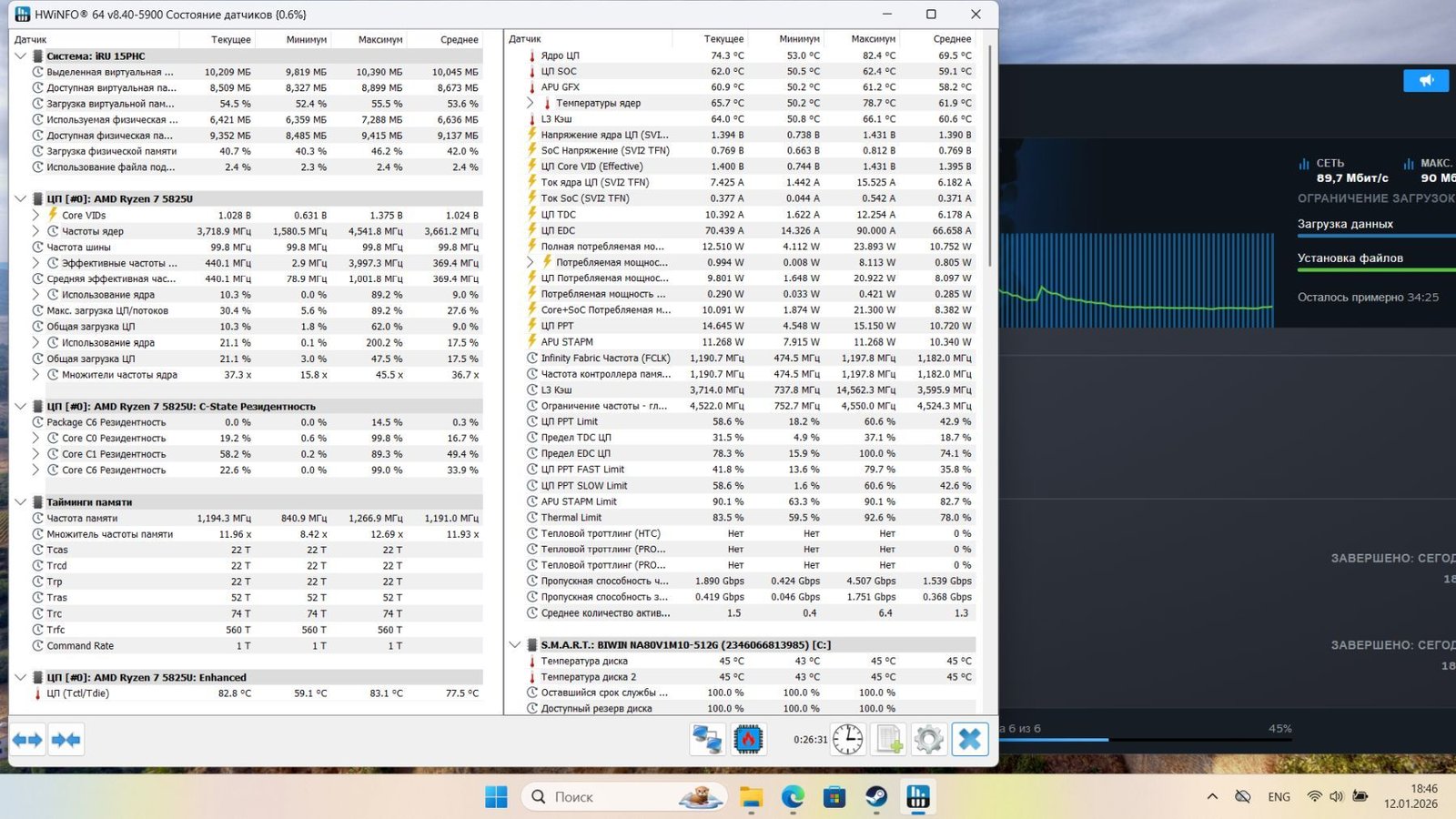
Task: Open File Explorer from the taskbar
Action: point(751,797)
